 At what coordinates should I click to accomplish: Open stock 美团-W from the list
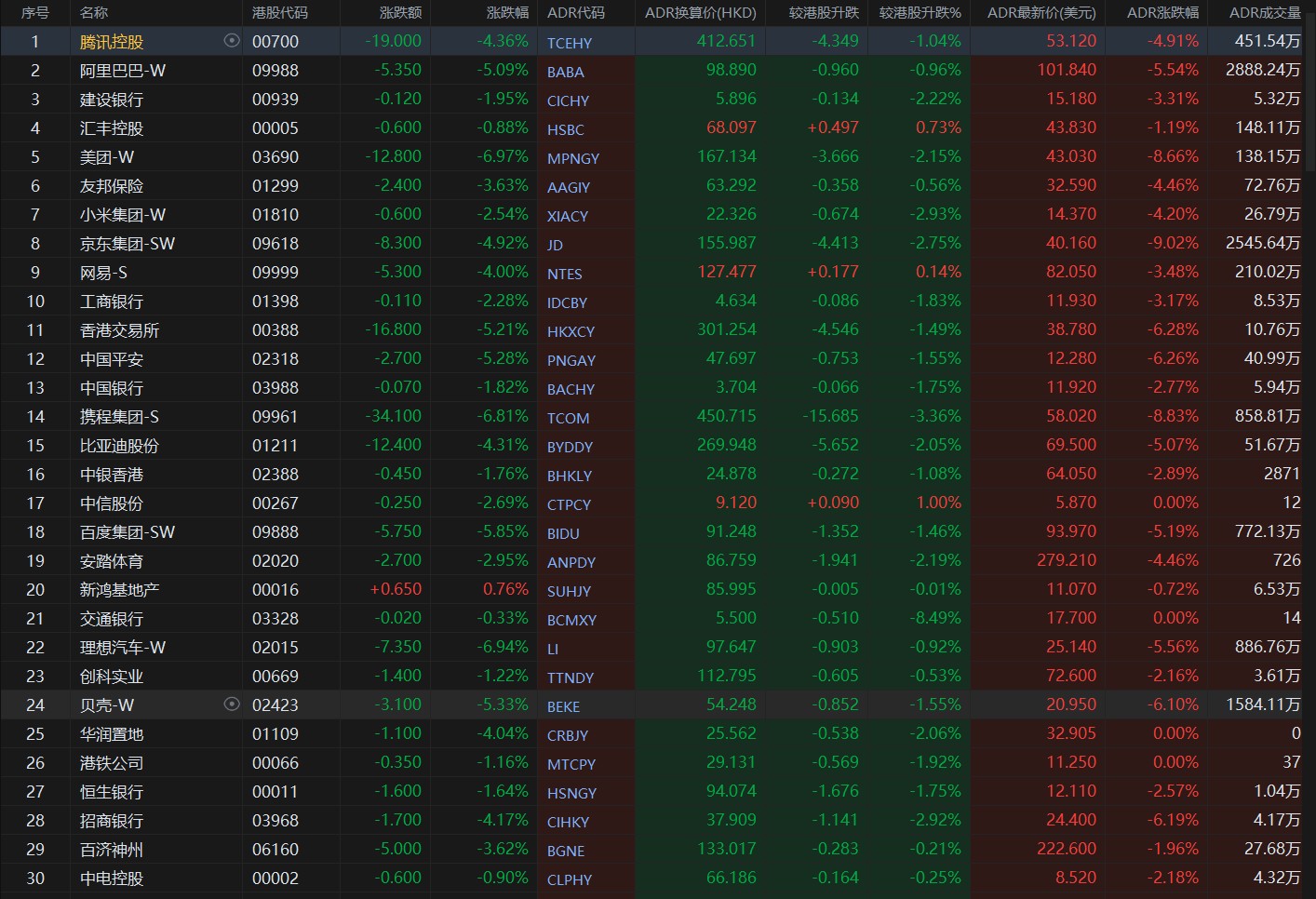coord(107,157)
